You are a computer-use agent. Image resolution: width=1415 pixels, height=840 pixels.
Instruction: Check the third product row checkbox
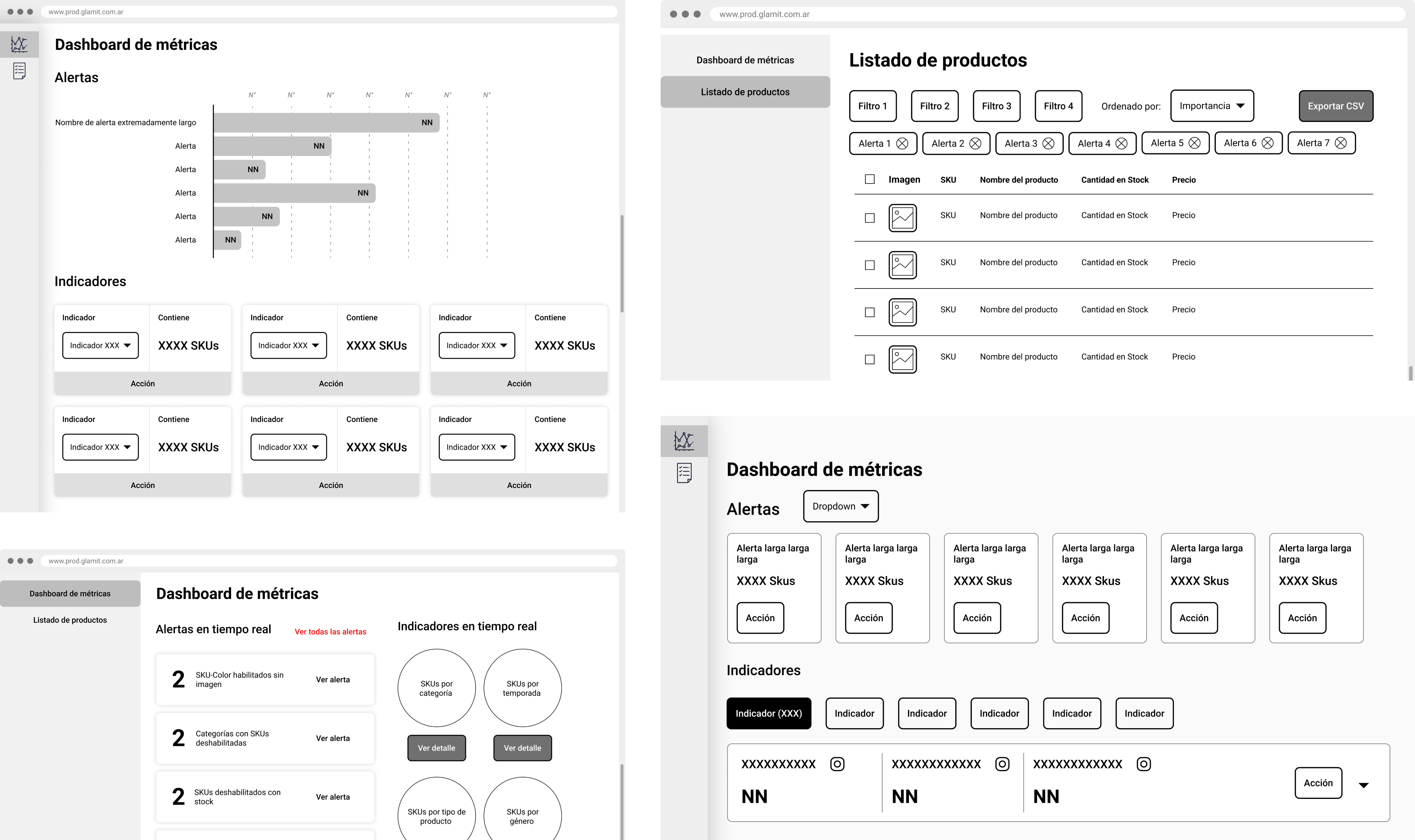coord(870,313)
